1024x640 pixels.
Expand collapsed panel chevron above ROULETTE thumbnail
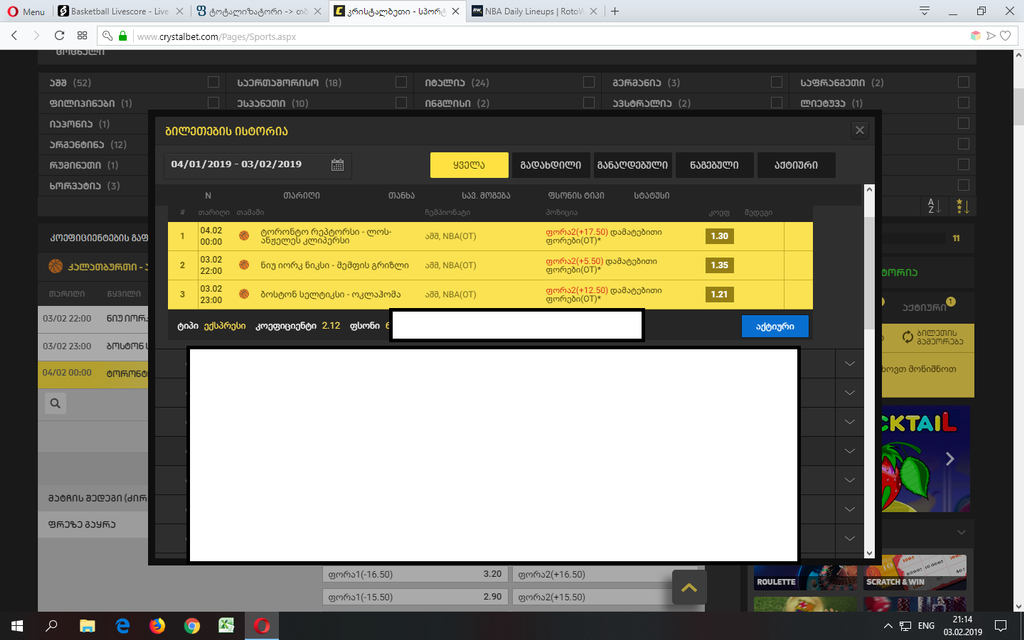[961, 532]
